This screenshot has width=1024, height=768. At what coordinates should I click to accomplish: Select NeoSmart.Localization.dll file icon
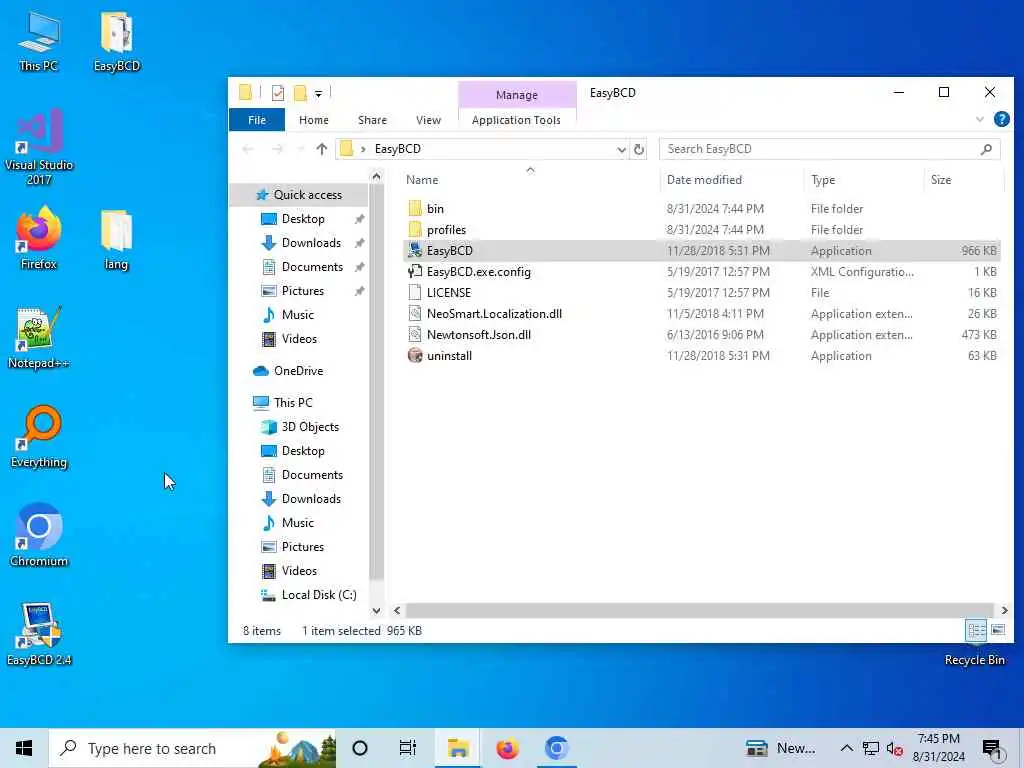pyautogui.click(x=415, y=313)
